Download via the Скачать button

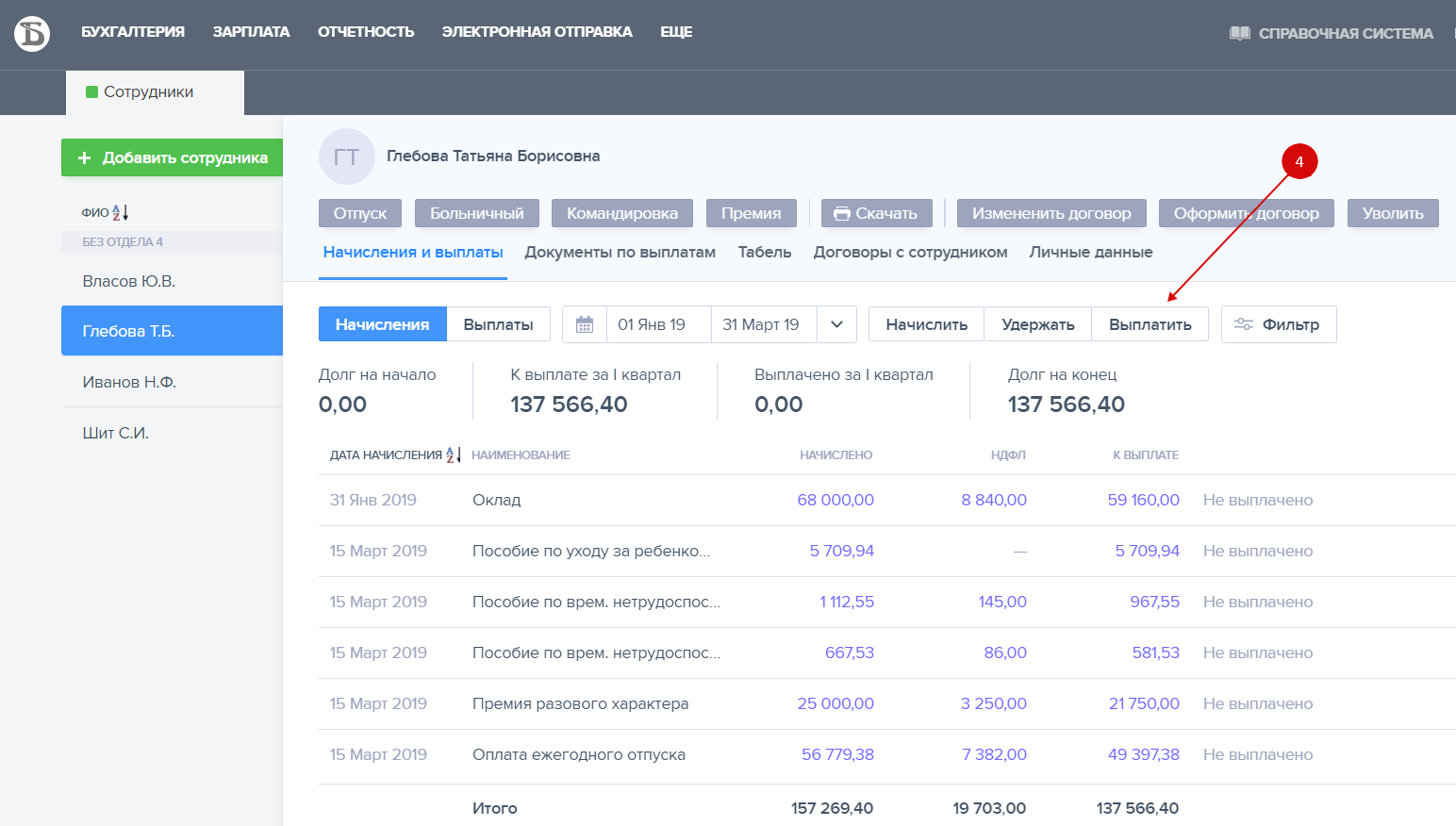click(877, 213)
